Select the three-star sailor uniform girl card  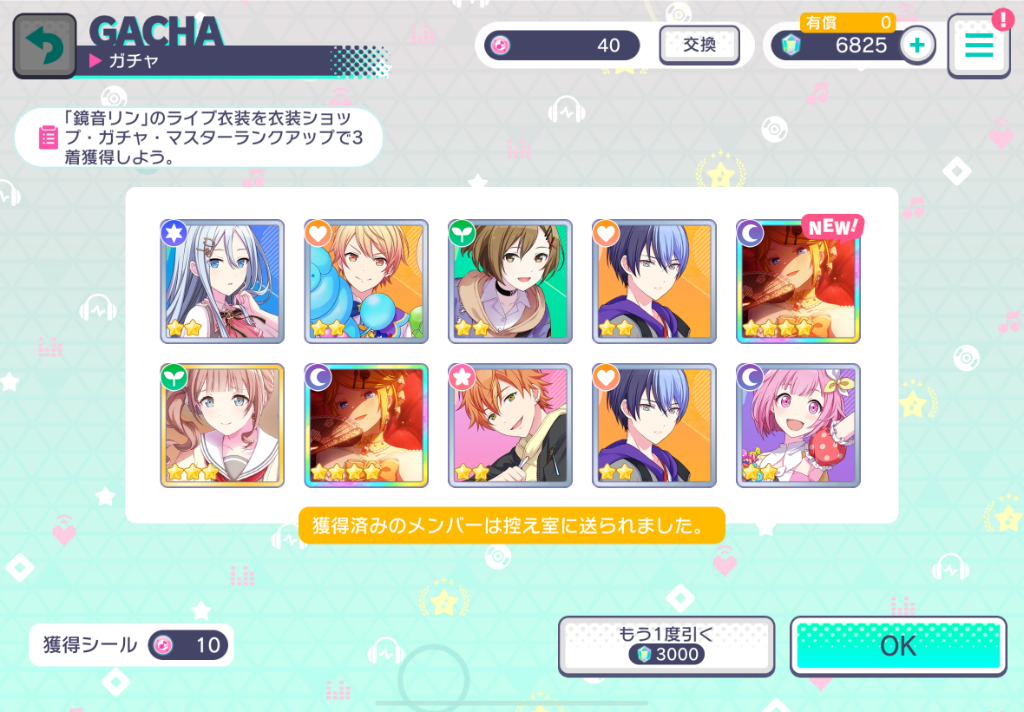point(222,425)
